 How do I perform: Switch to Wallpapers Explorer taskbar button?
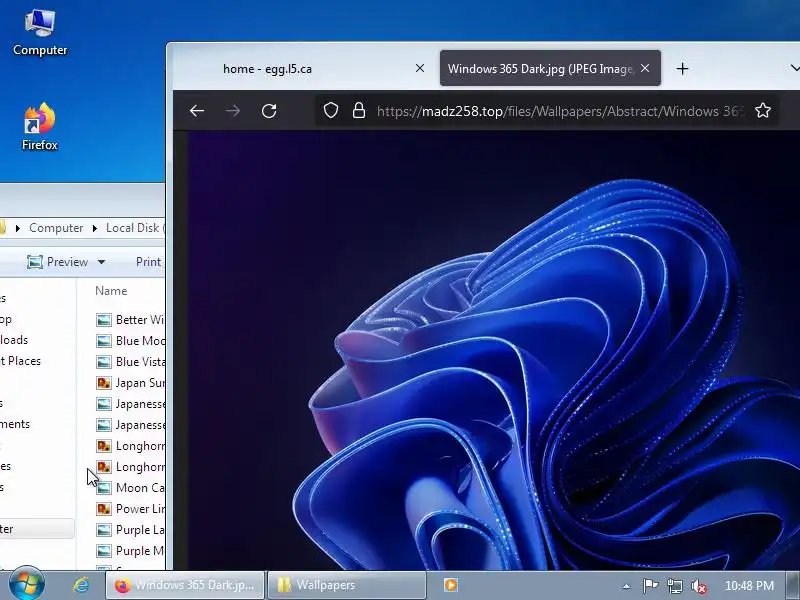347,585
